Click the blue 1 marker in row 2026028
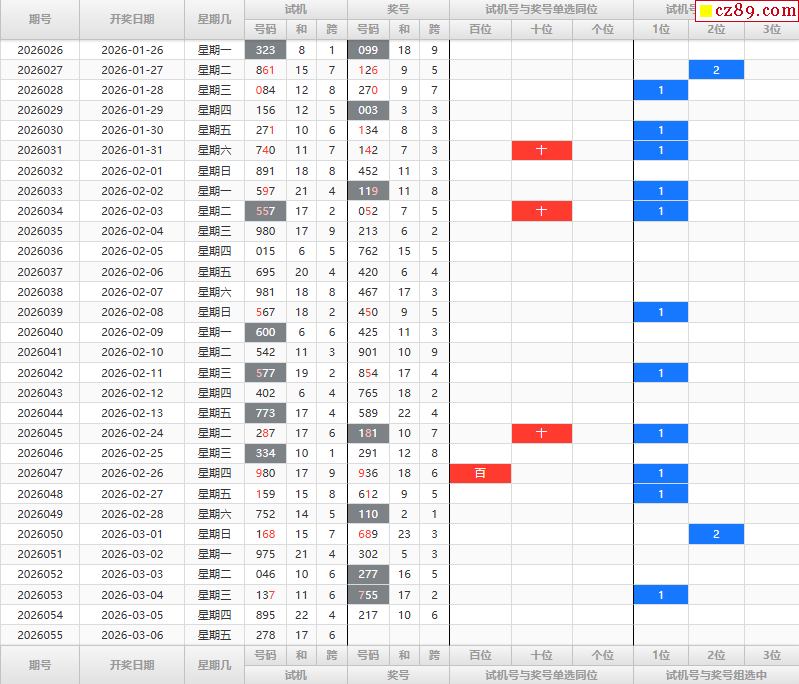The height and width of the screenshot is (684, 799). (661, 90)
